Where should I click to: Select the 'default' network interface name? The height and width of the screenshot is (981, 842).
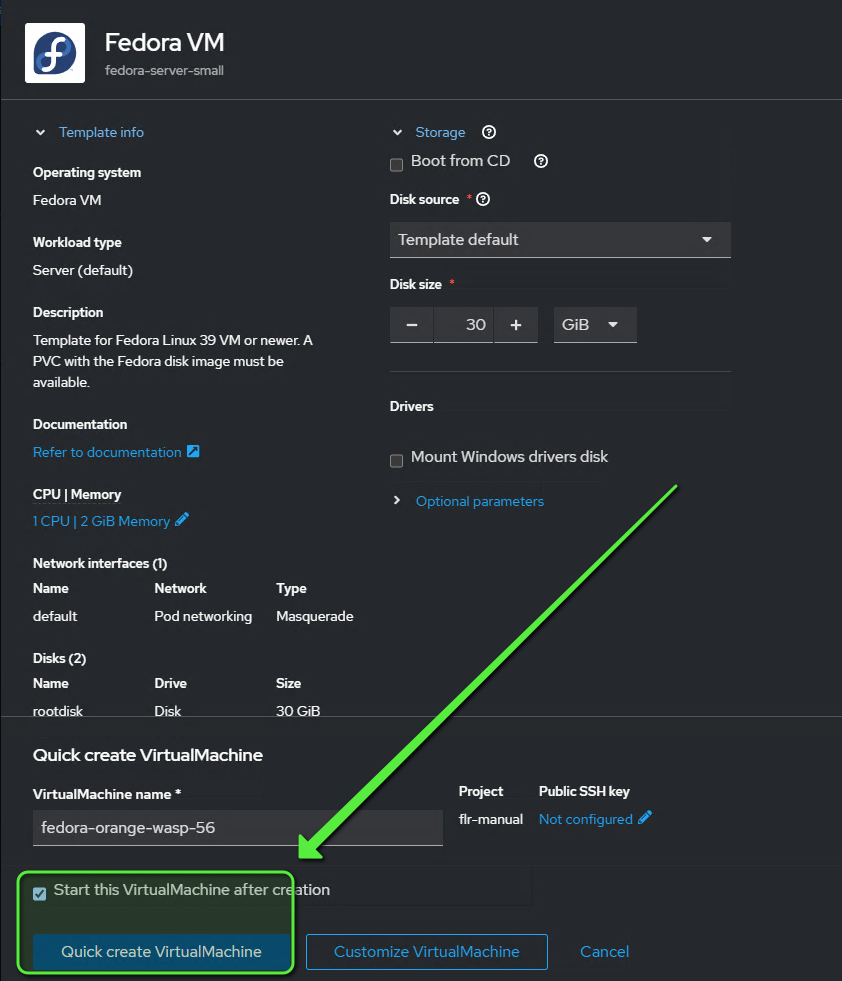[55, 616]
